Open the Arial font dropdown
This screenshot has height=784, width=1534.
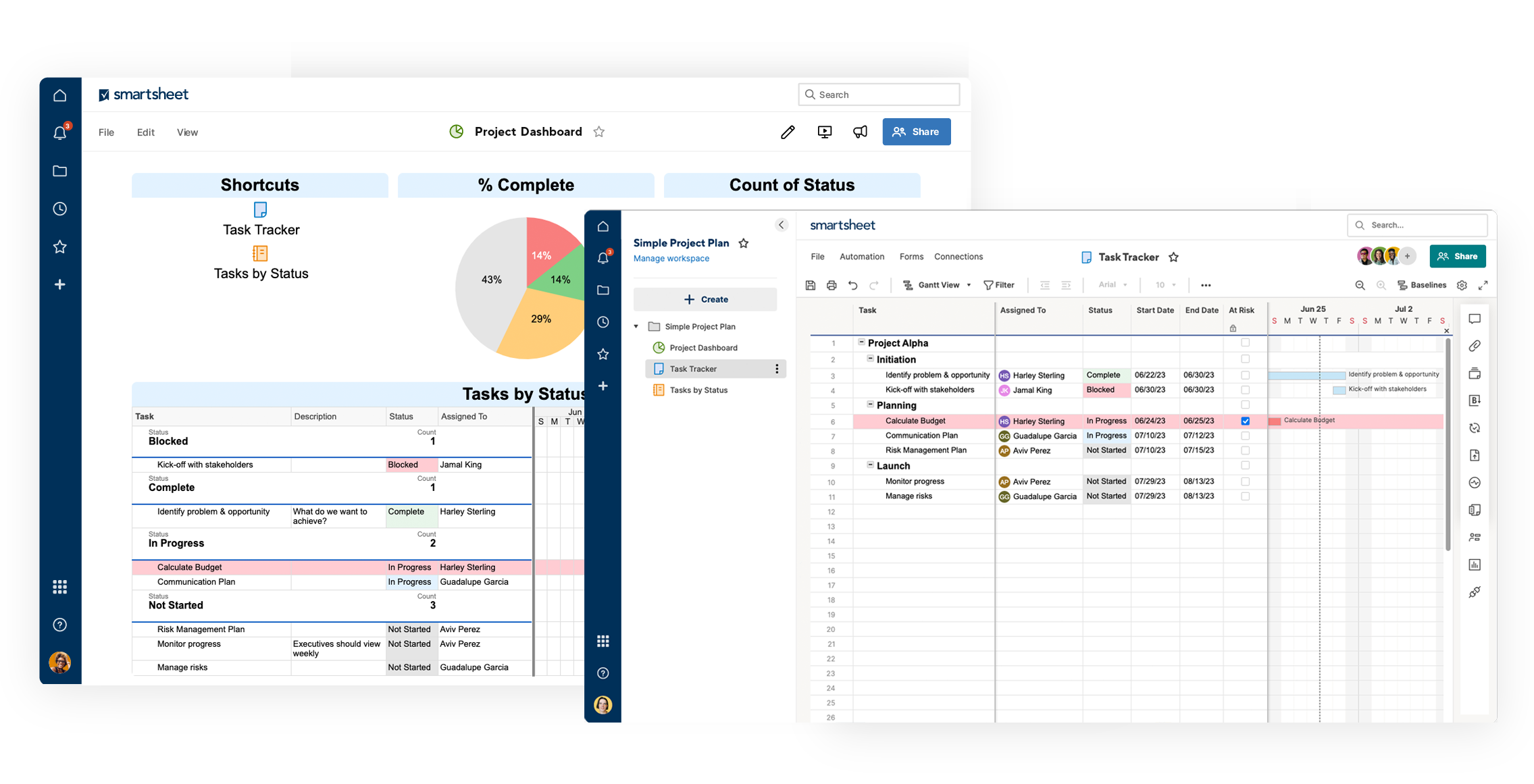pos(1113,285)
